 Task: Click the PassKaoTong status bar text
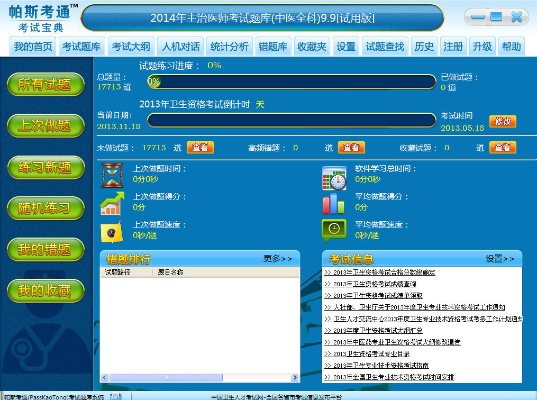coord(54,397)
